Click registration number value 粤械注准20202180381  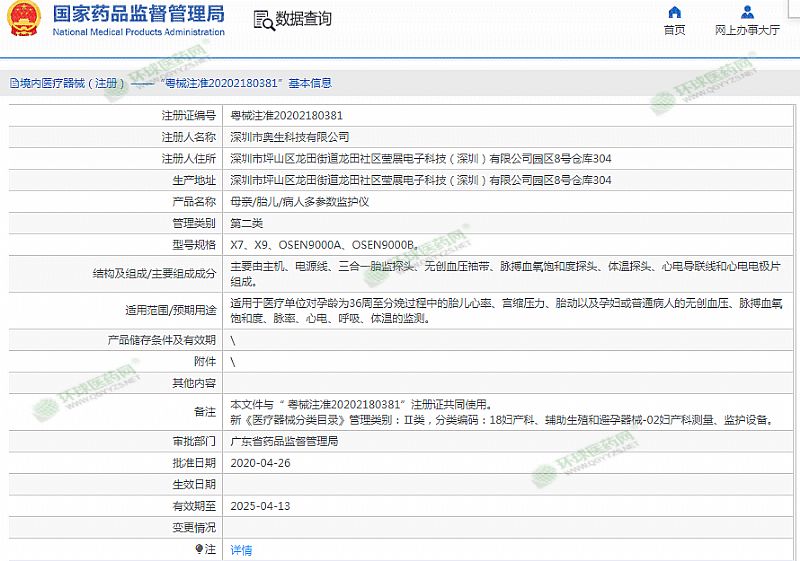pos(286,115)
